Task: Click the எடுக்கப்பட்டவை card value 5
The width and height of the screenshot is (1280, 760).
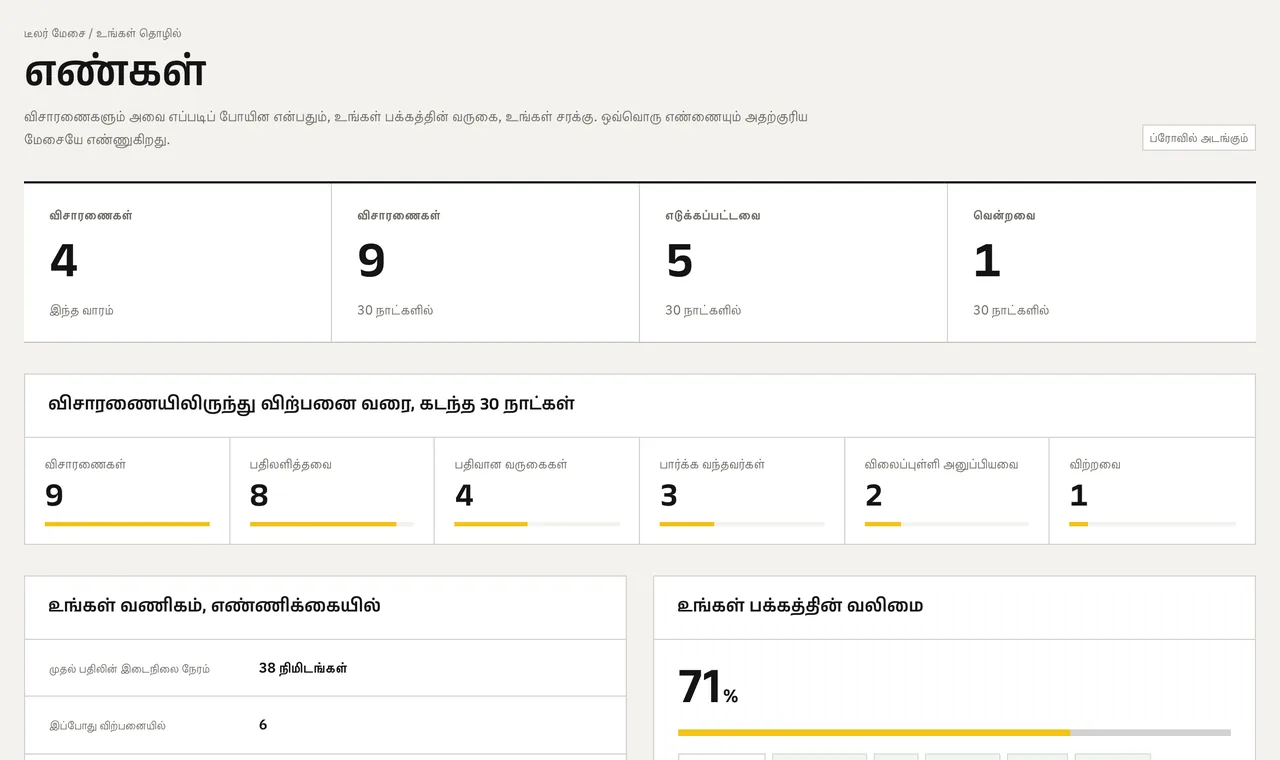Action: click(x=679, y=261)
